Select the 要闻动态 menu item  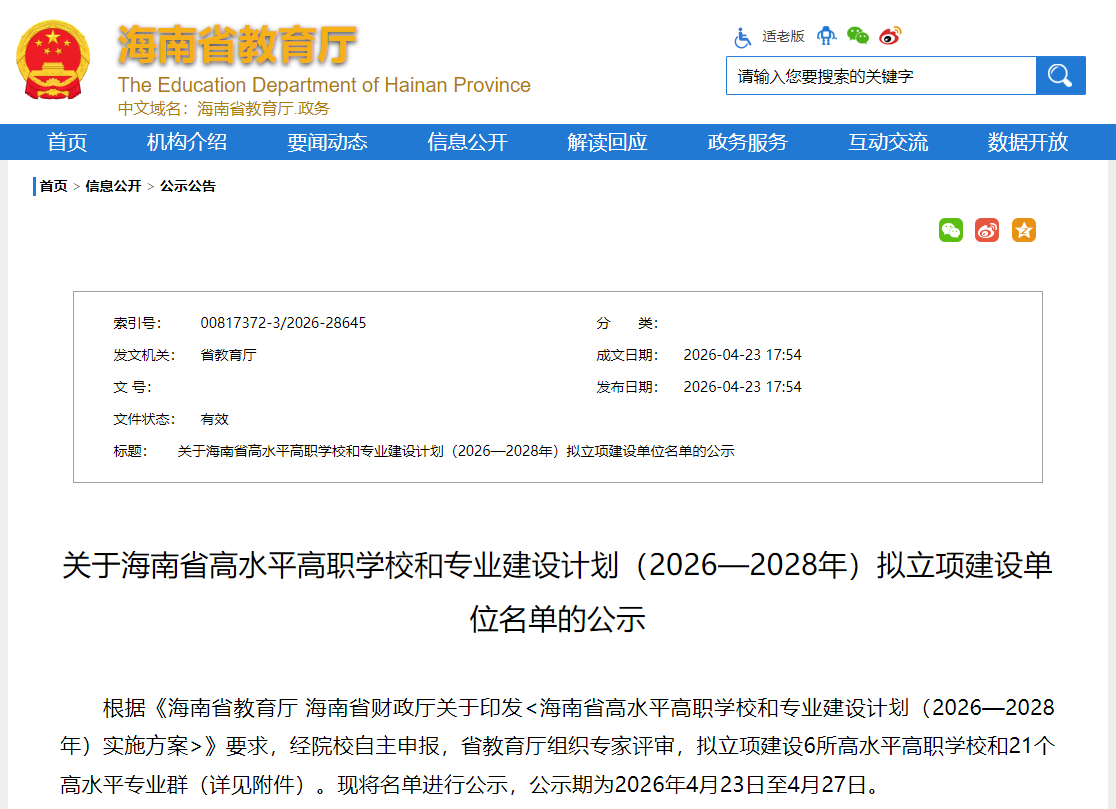[326, 142]
